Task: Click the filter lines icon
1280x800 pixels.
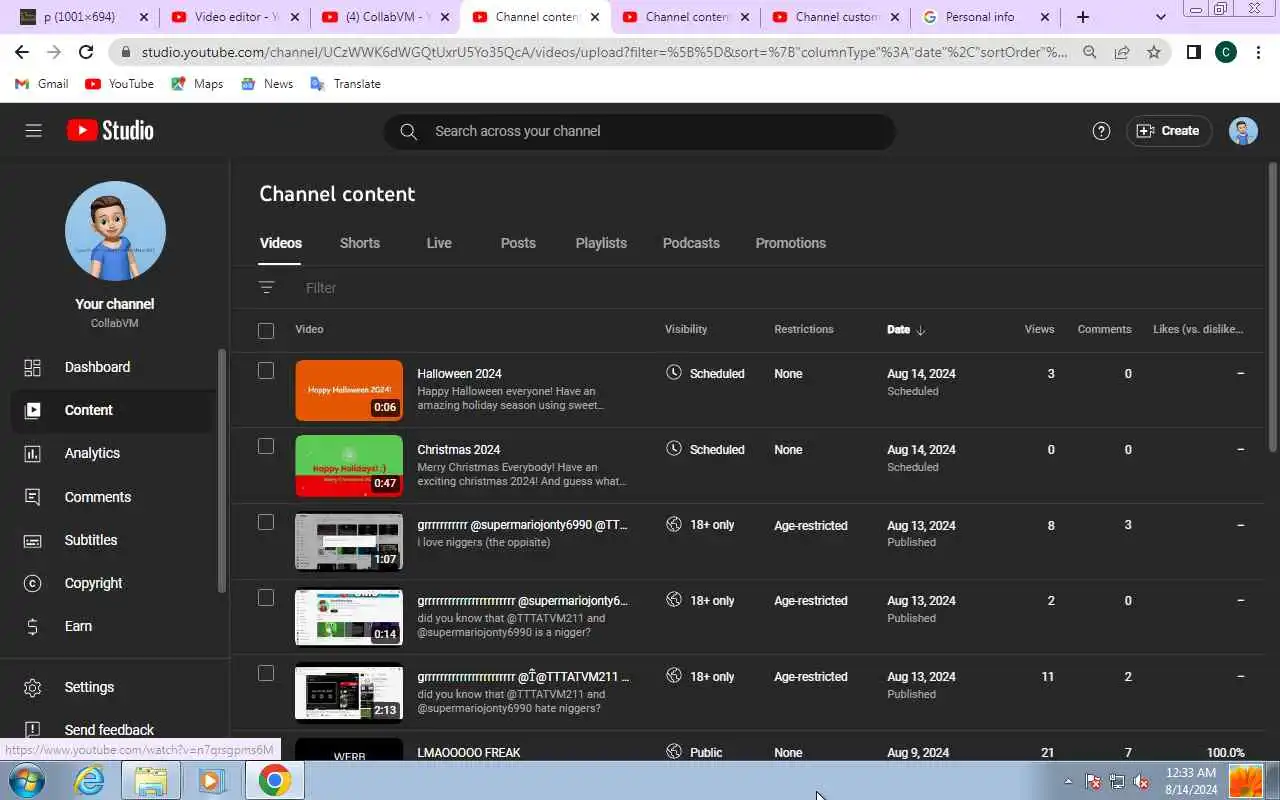Action: 266,288
